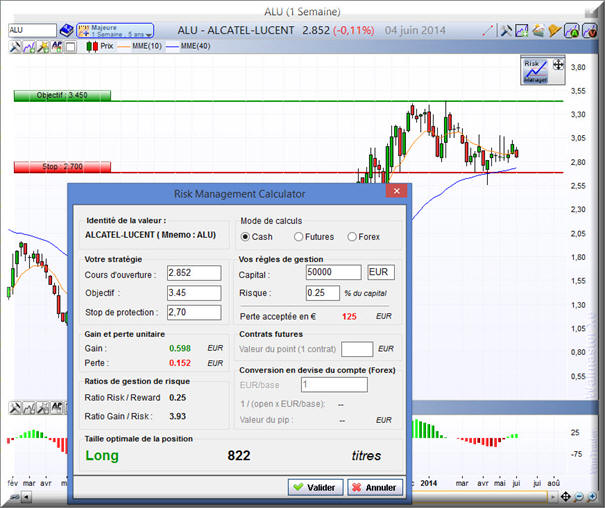Click the EUR/base conversion field
Image resolution: width=605 pixels, height=508 pixels.
coord(334,385)
